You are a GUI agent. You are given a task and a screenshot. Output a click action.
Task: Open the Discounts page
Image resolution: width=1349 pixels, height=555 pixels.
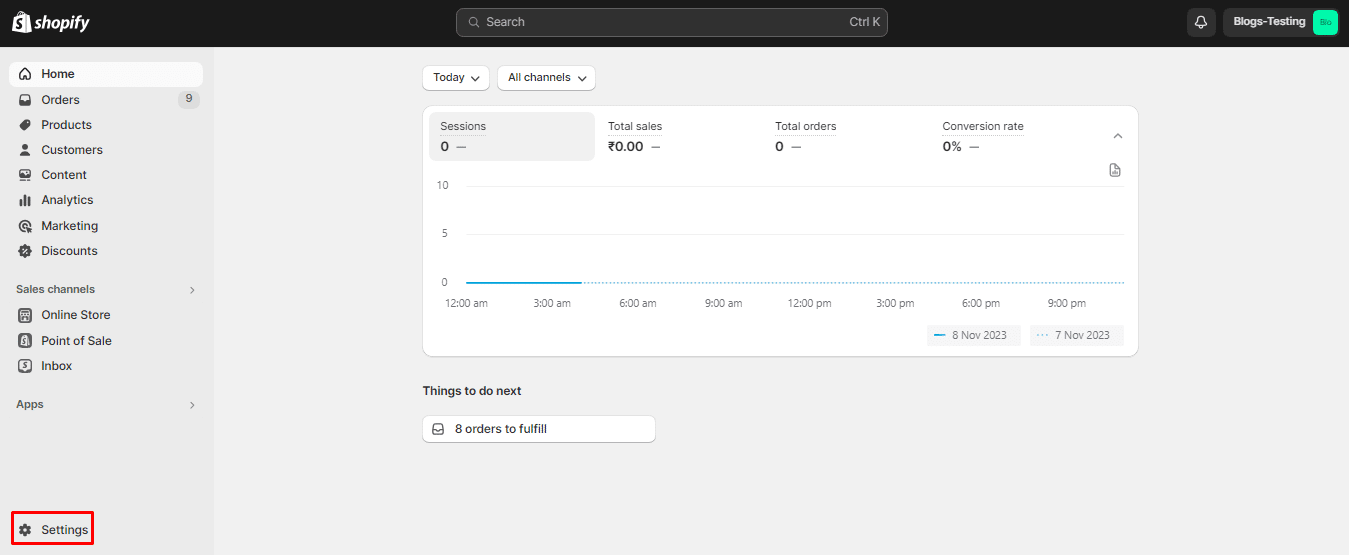pos(69,251)
